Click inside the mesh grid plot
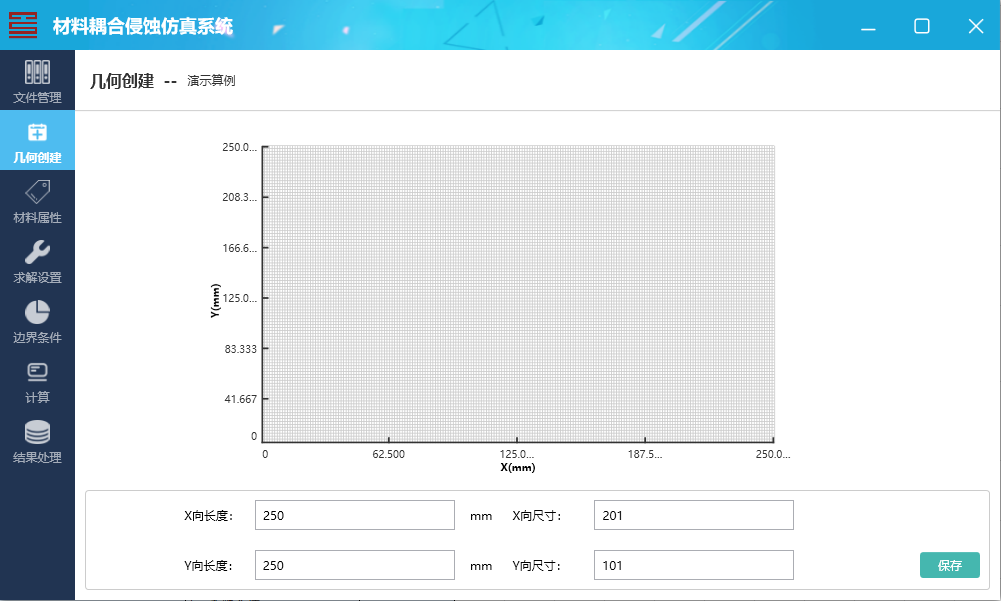Screen dimensions: 1001x601 (518, 294)
